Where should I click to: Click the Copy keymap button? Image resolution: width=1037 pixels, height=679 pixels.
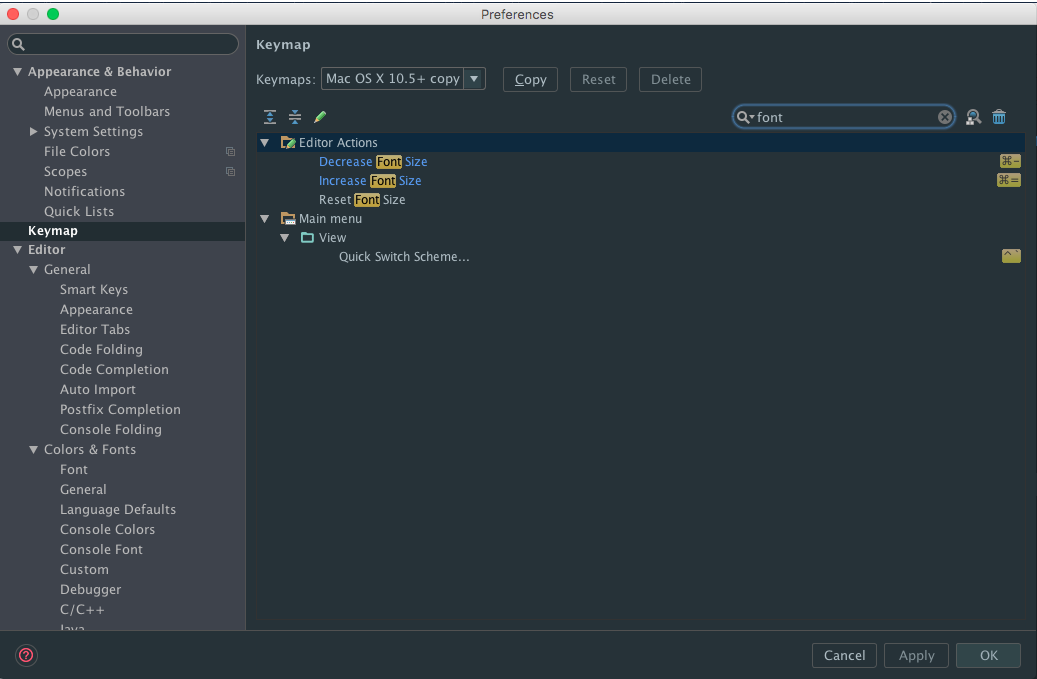point(530,79)
